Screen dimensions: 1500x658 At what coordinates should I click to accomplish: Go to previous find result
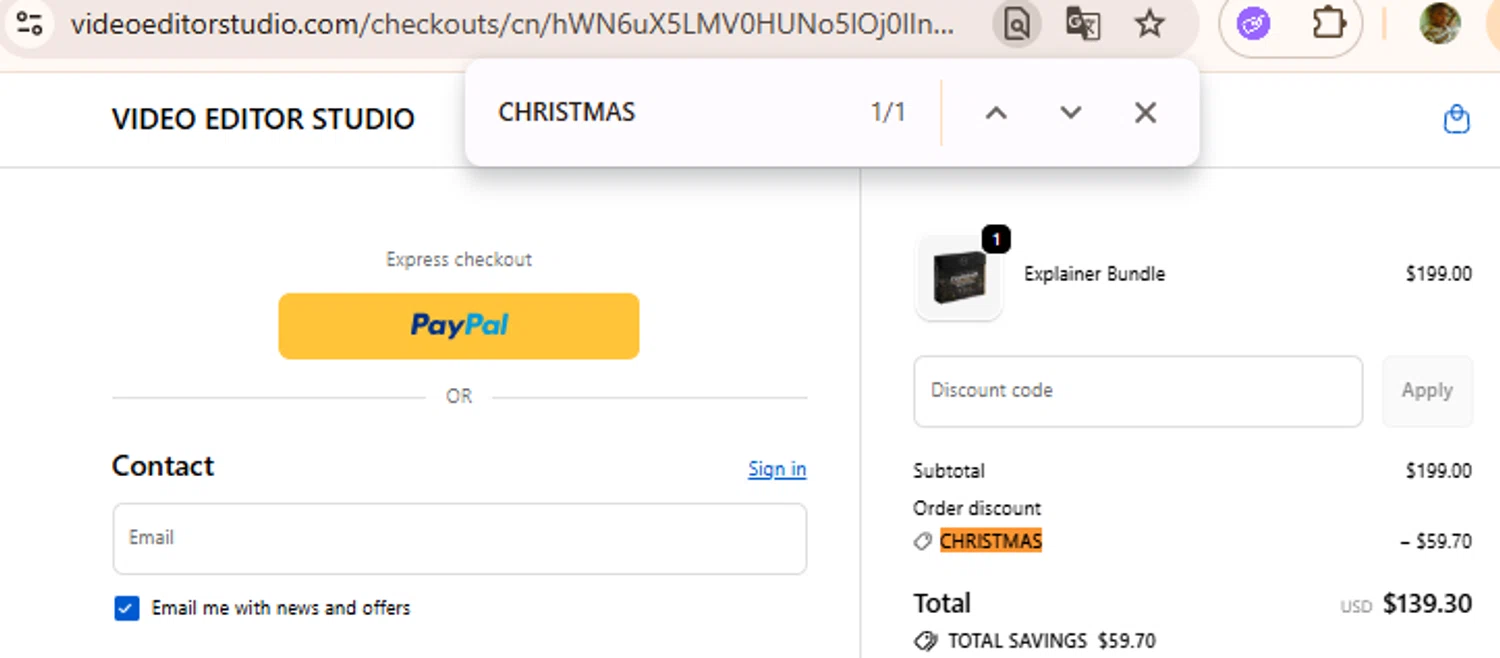(995, 112)
